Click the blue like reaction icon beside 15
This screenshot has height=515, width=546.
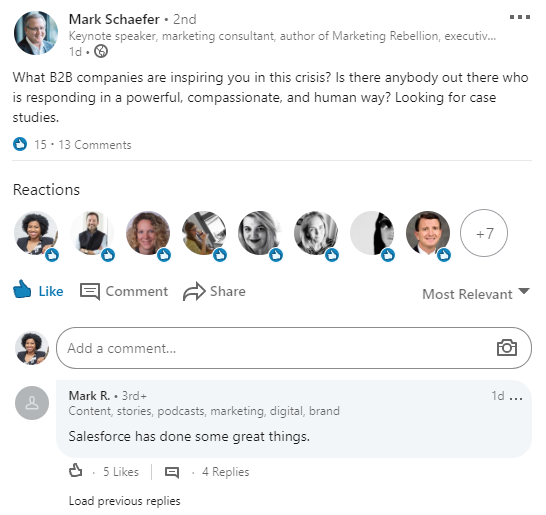coord(20,144)
